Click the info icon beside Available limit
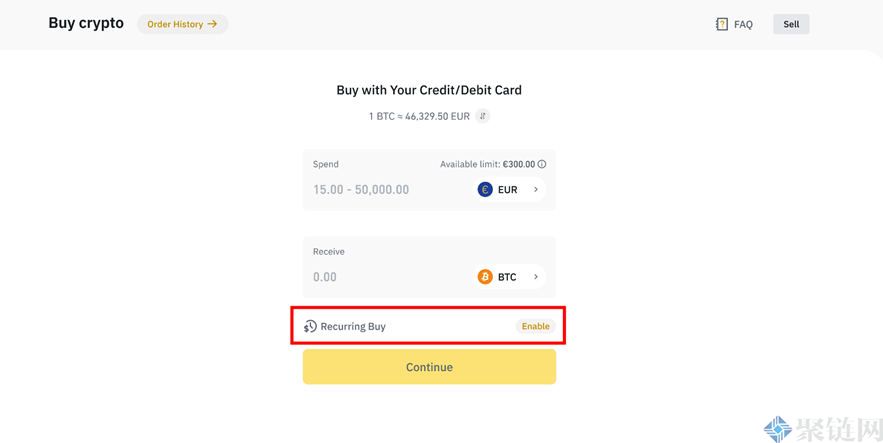 coord(542,164)
